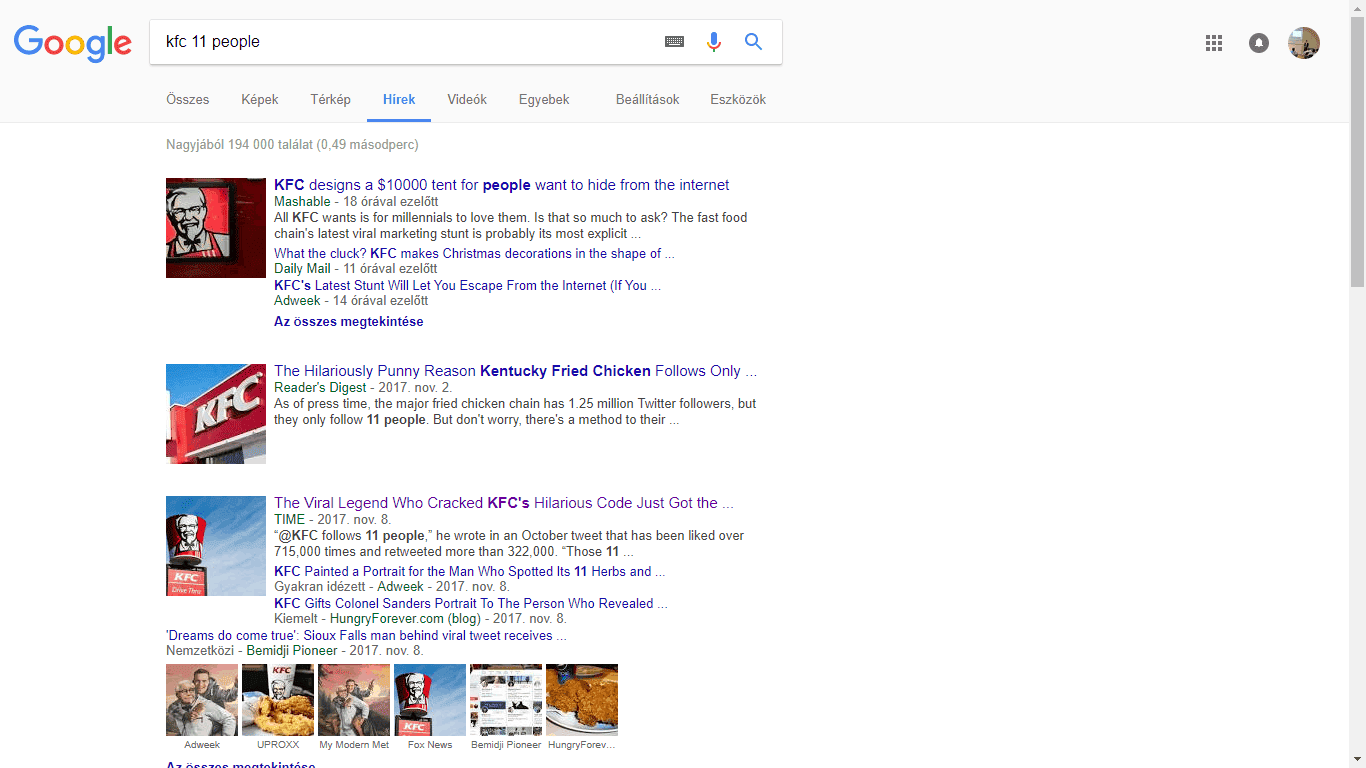Click the KFC Drive Thru sign thumbnail of TIME story
The height and width of the screenshot is (768, 1366).
(216, 546)
